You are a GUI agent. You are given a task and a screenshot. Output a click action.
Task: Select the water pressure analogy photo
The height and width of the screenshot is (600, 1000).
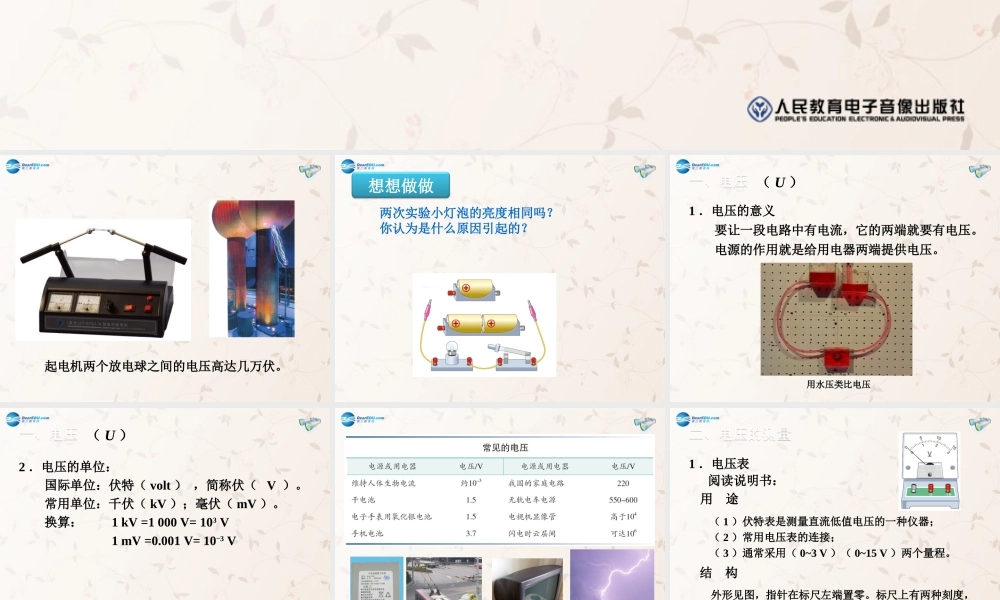[836, 319]
